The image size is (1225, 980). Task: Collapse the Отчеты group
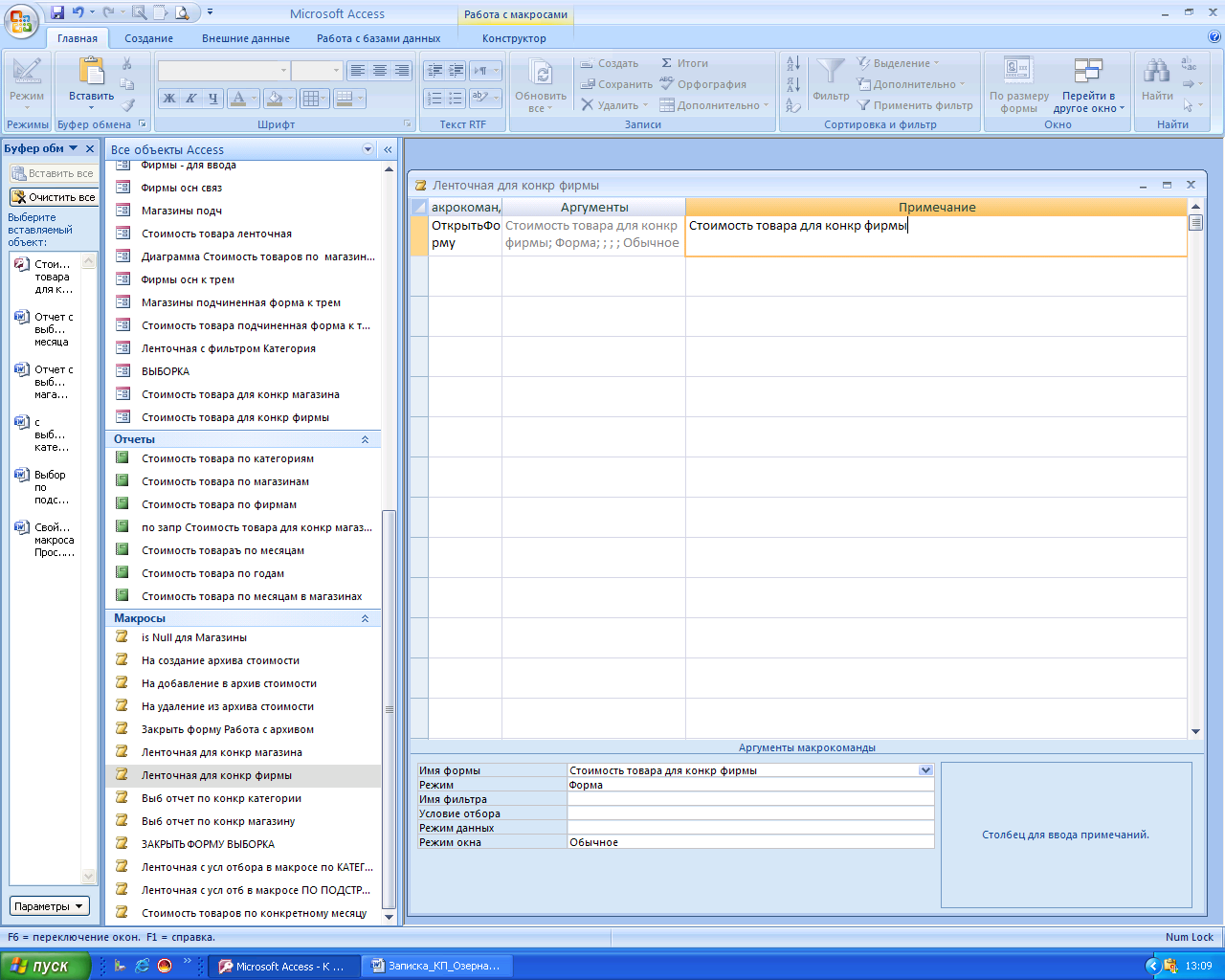click(365, 439)
